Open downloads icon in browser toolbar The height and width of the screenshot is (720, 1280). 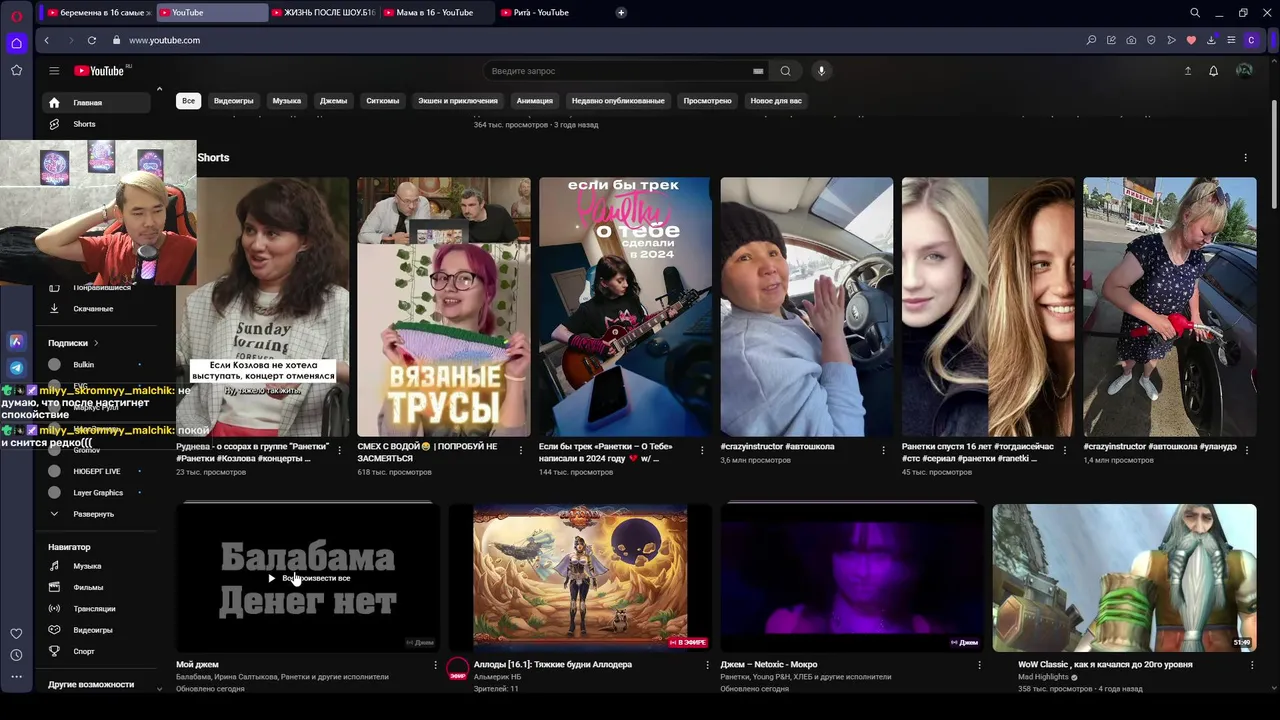1211,40
